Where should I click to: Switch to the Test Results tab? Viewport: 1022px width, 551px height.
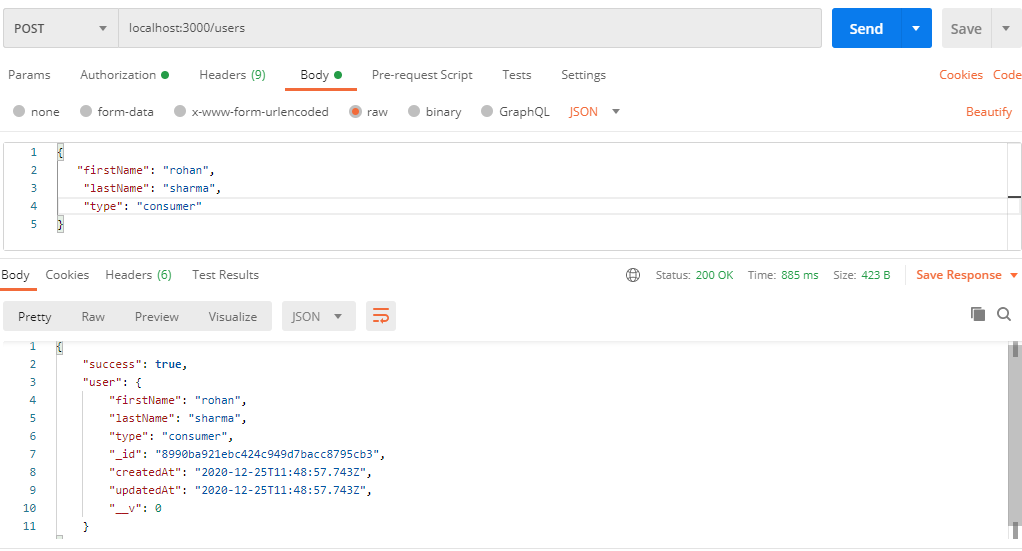[x=225, y=275]
